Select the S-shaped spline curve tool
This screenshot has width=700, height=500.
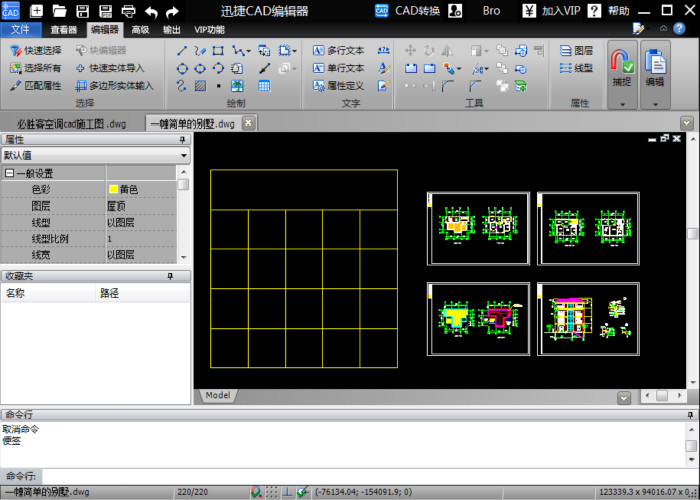click(x=181, y=85)
